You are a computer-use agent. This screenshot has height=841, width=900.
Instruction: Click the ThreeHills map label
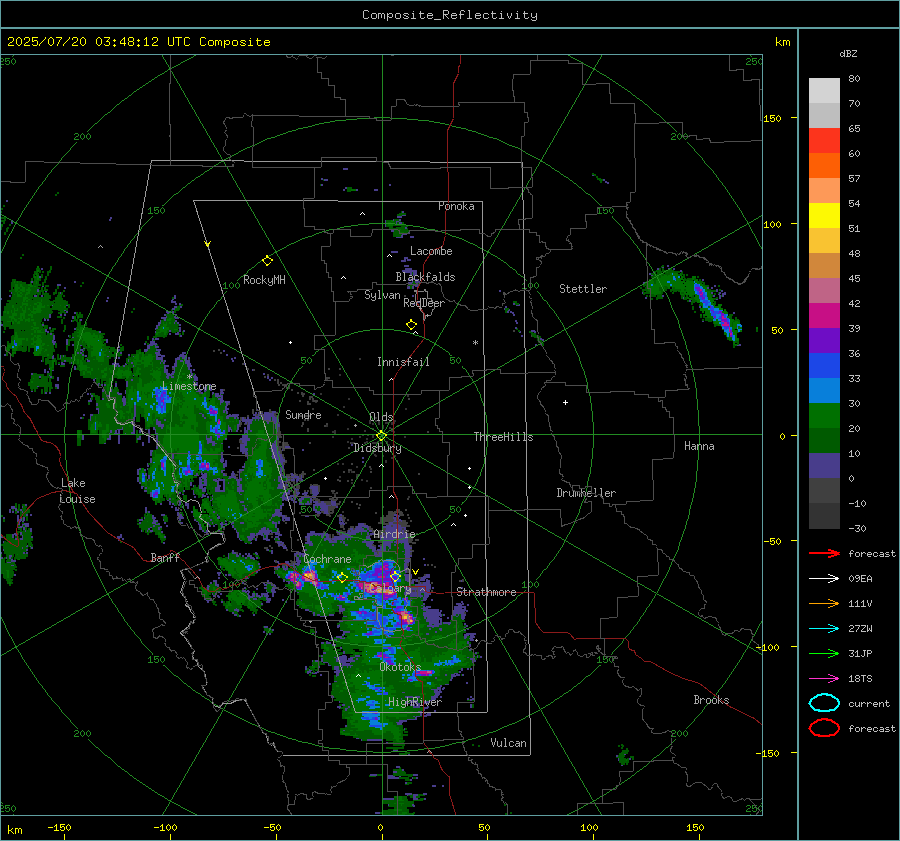click(503, 437)
